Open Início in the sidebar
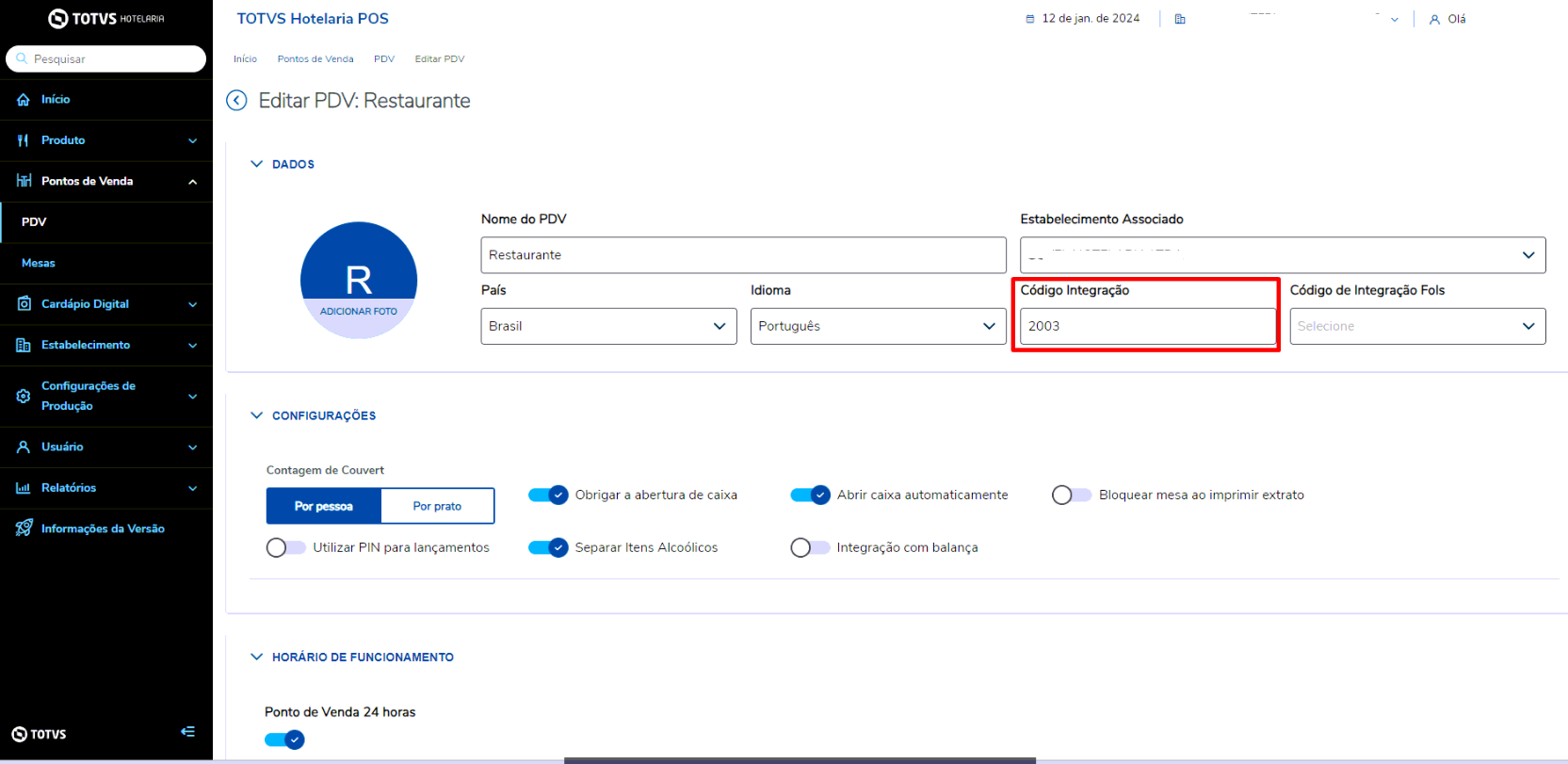Viewport: 1568px width, 764px height. [106, 99]
